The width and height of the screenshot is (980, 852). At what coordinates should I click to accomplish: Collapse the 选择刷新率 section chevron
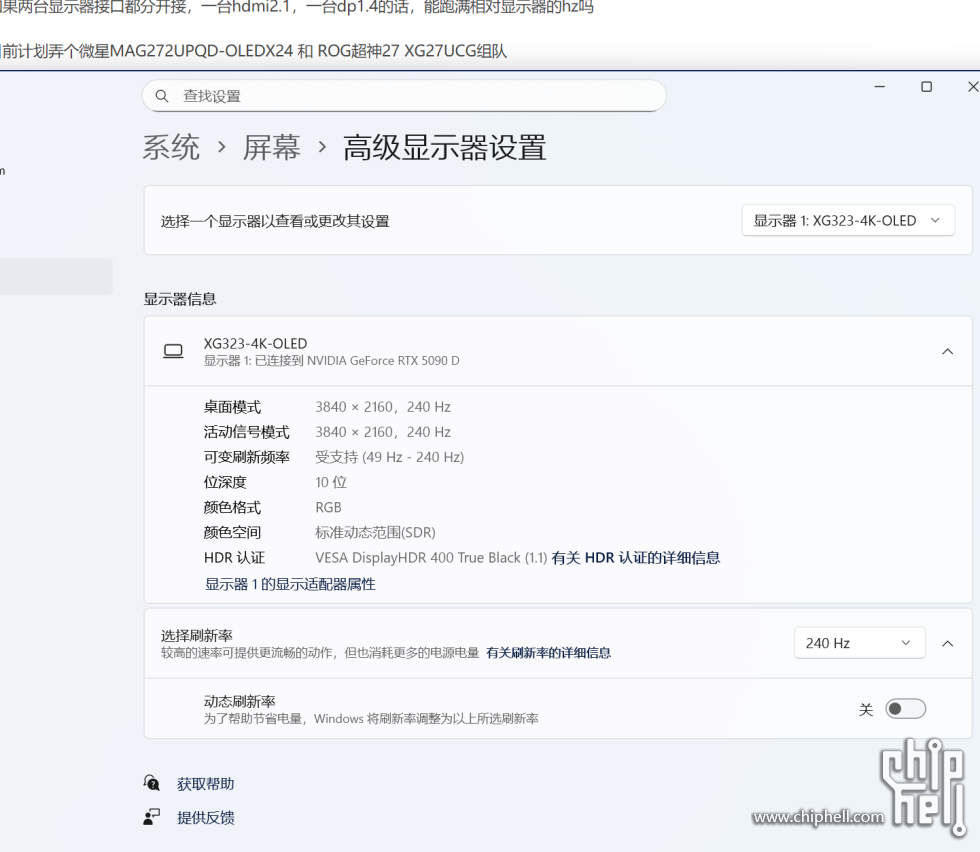[x=948, y=642]
